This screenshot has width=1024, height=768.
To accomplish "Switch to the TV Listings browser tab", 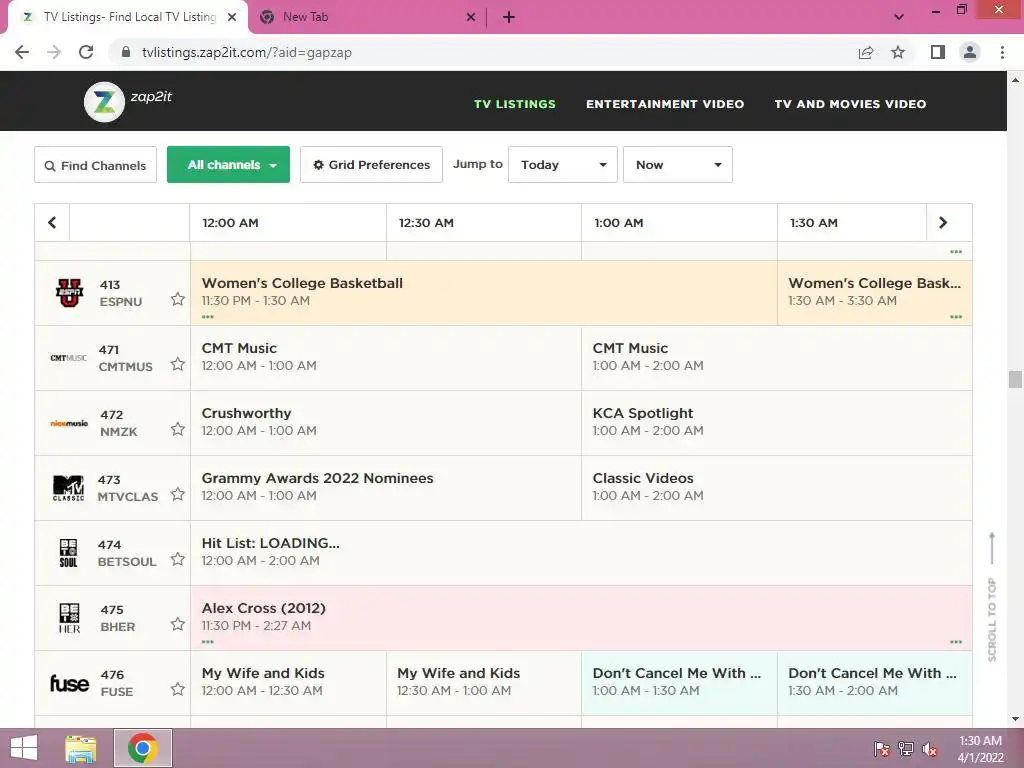I will (129, 17).
